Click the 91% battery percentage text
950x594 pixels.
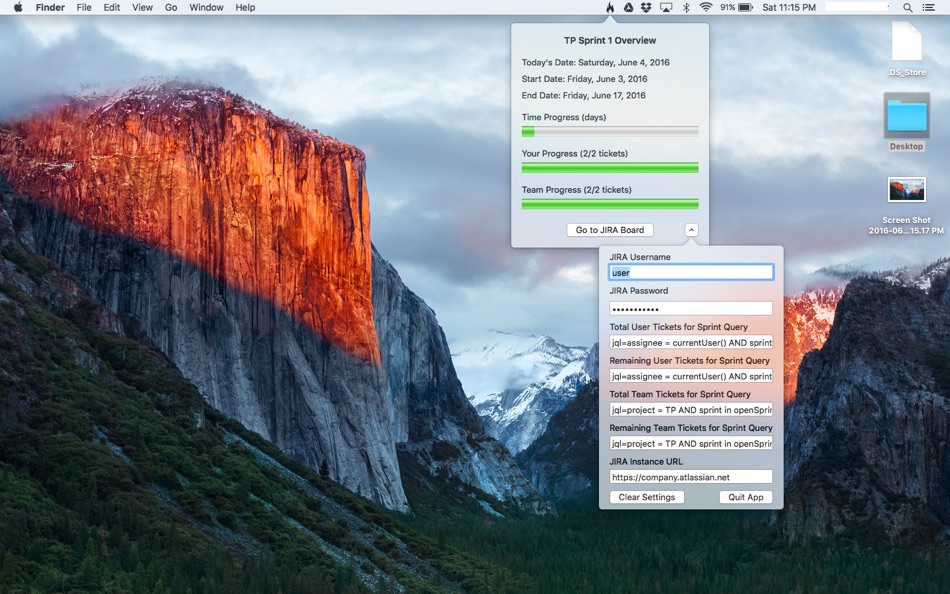727,7
